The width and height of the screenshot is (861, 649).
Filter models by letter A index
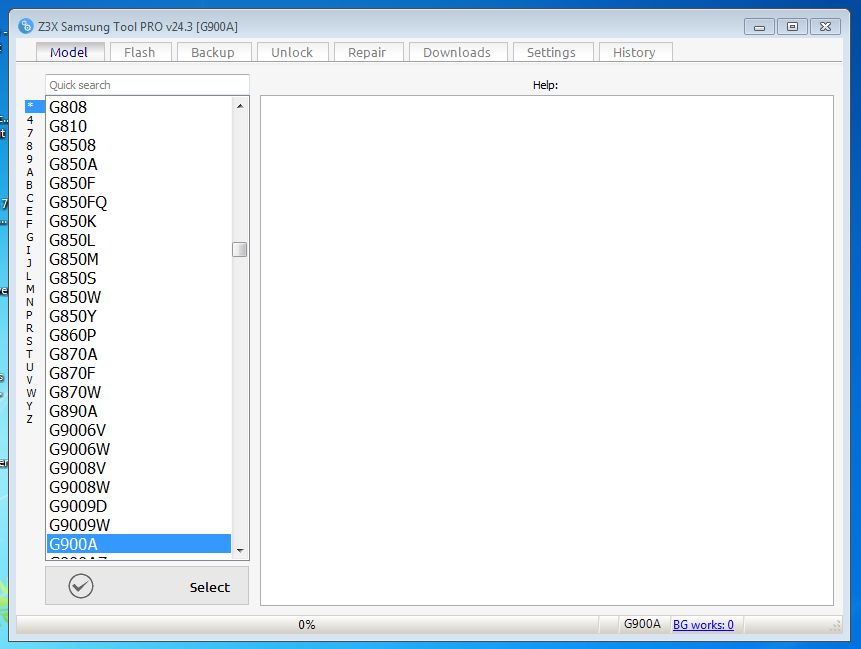(x=30, y=172)
